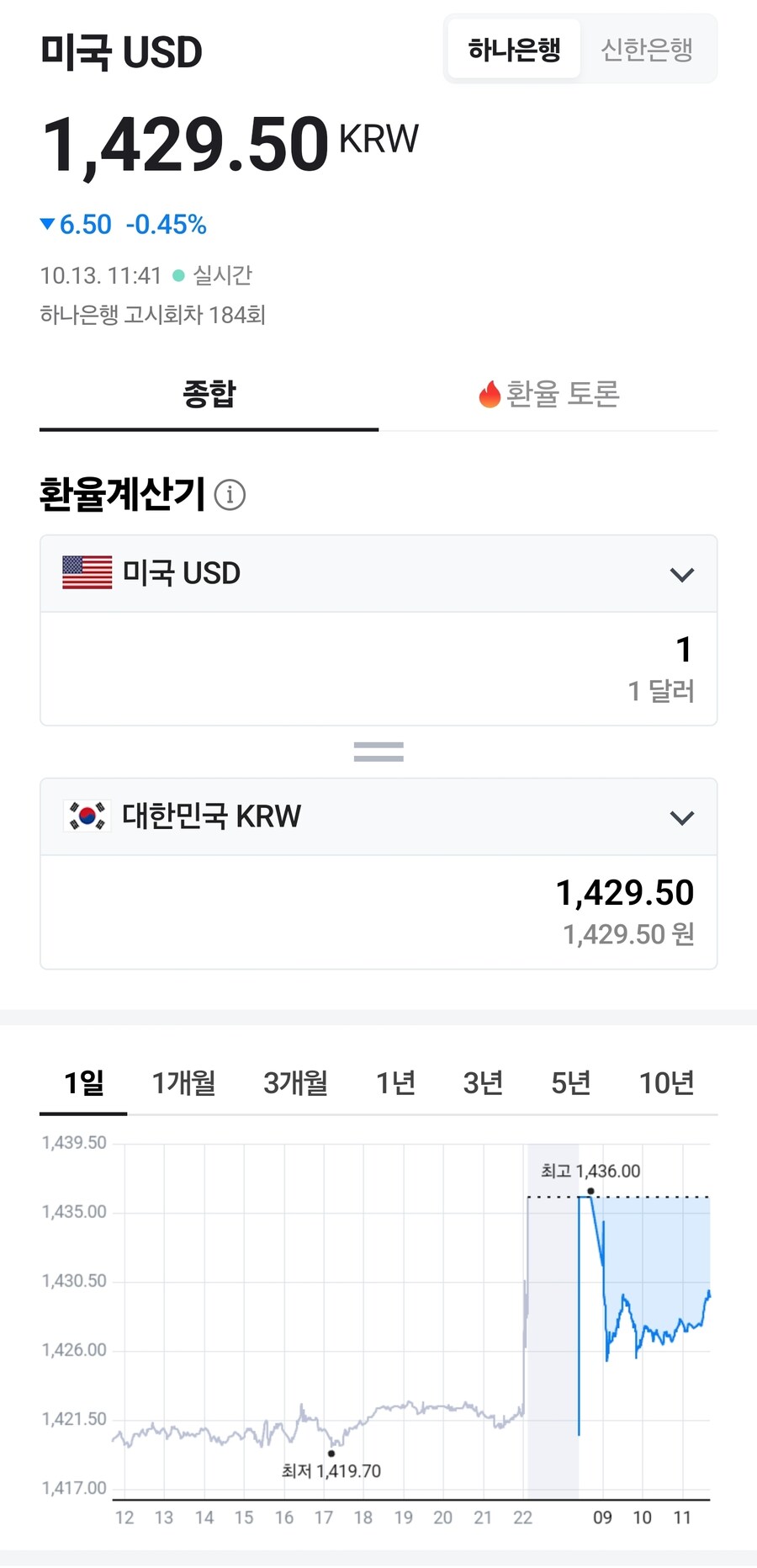Click the blue down-triangle change indicator
This screenshot has height=1568, width=757.
(48, 224)
